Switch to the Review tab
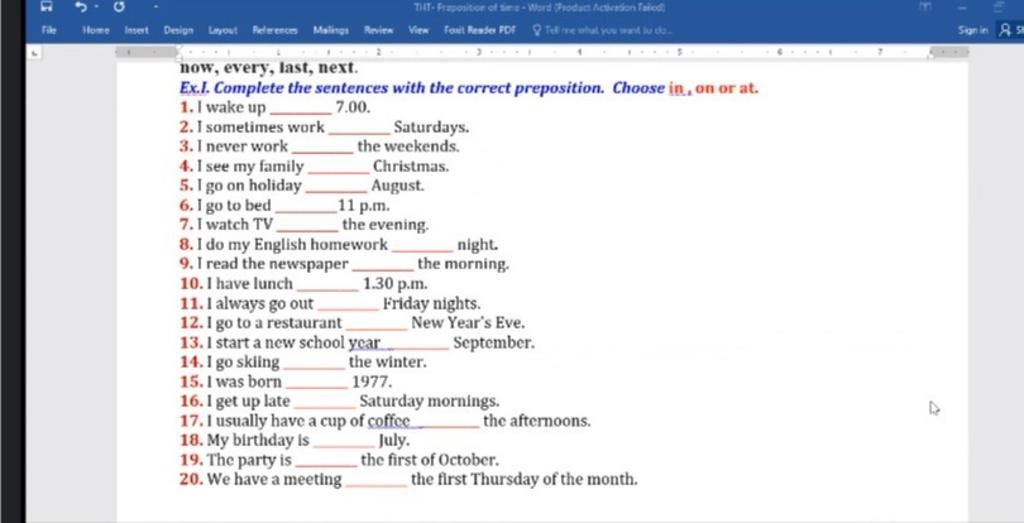 click(379, 30)
